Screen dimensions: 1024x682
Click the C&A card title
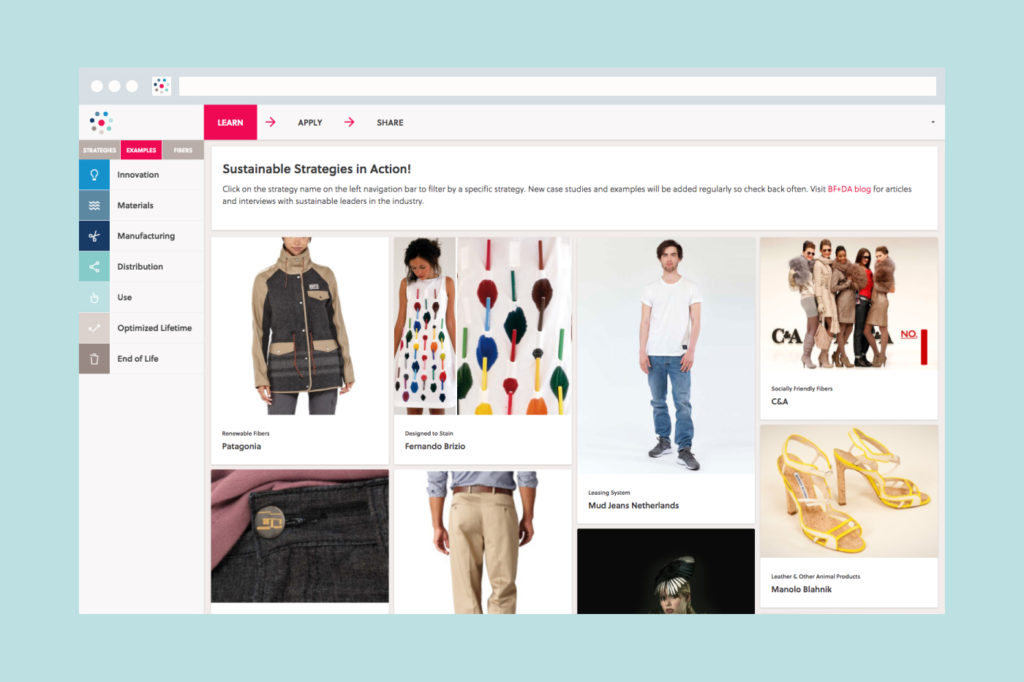coord(780,401)
